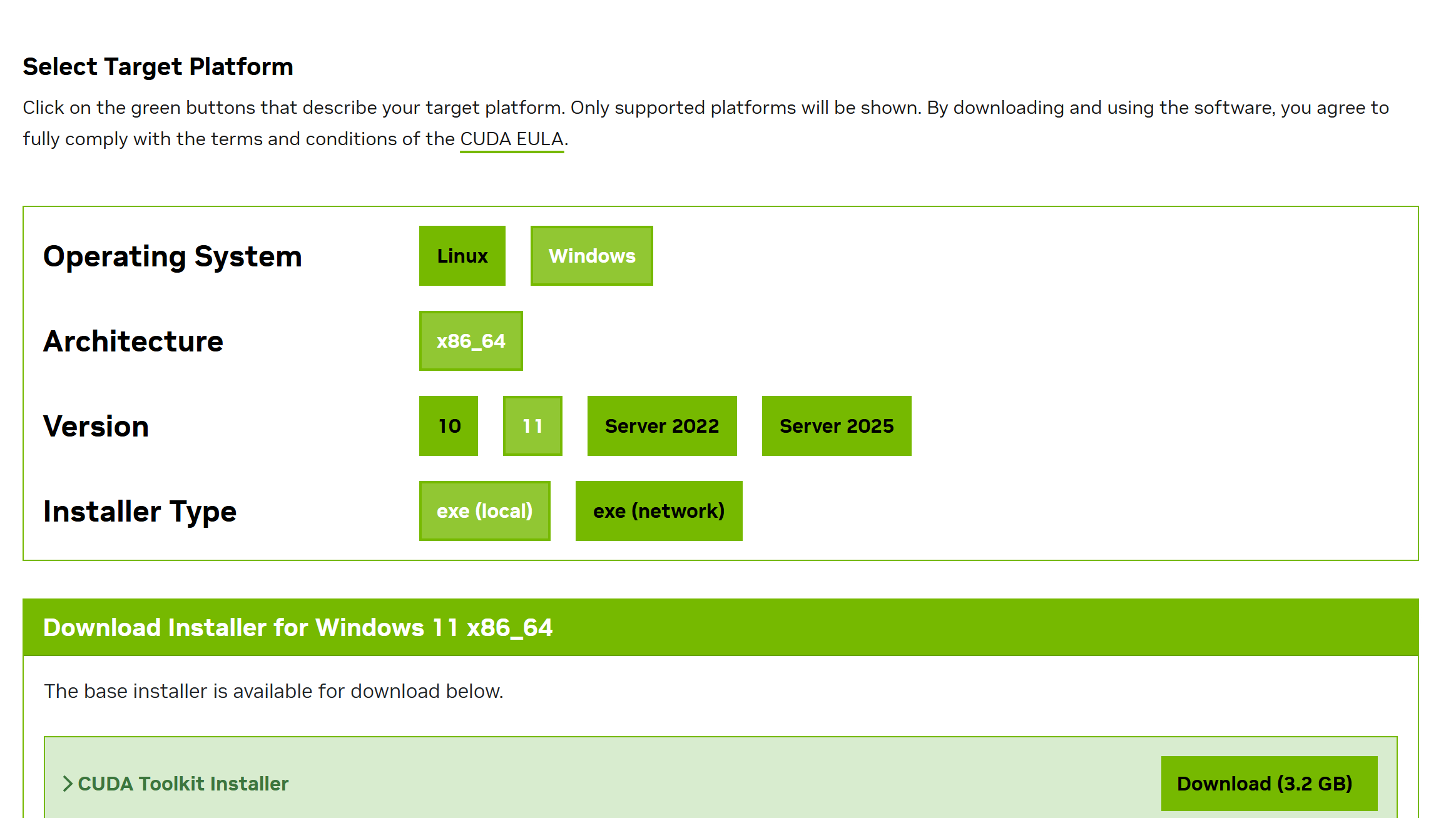Open the CUDA EULA link
This screenshot has width=1456, height=818.
pos(512,139)
